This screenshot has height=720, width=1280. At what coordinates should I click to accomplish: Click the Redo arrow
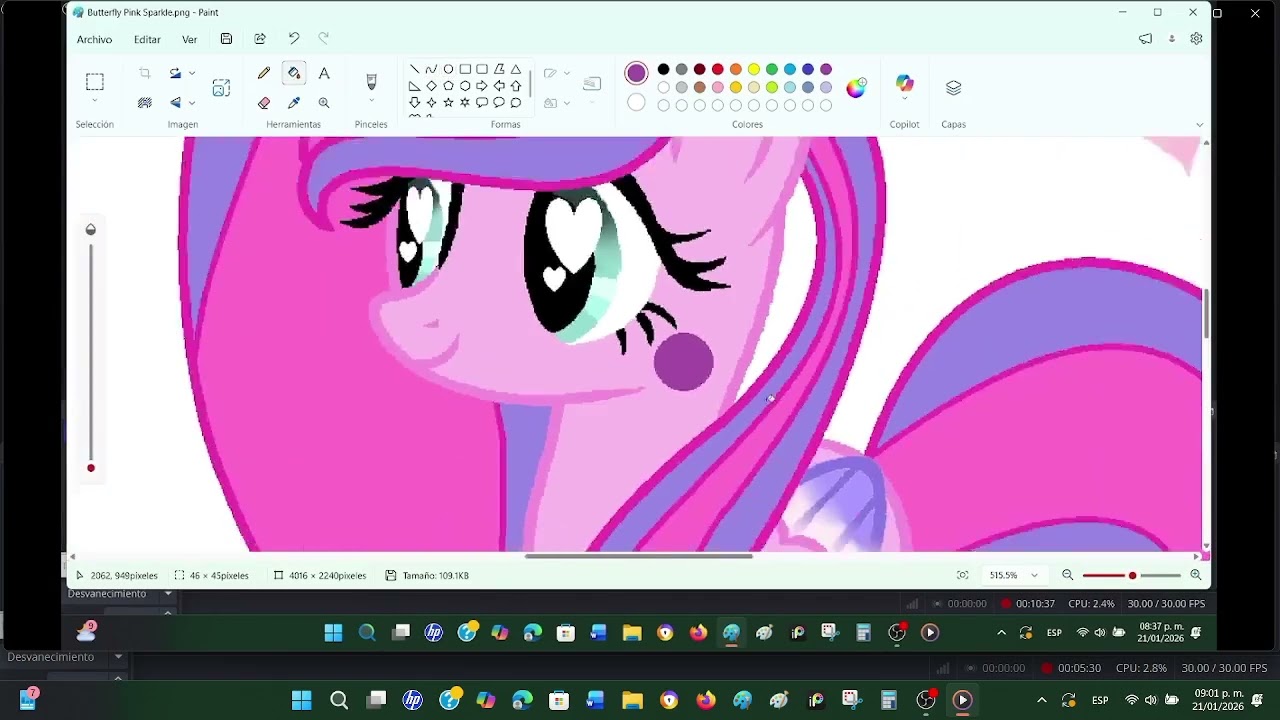tap(324, 38)
